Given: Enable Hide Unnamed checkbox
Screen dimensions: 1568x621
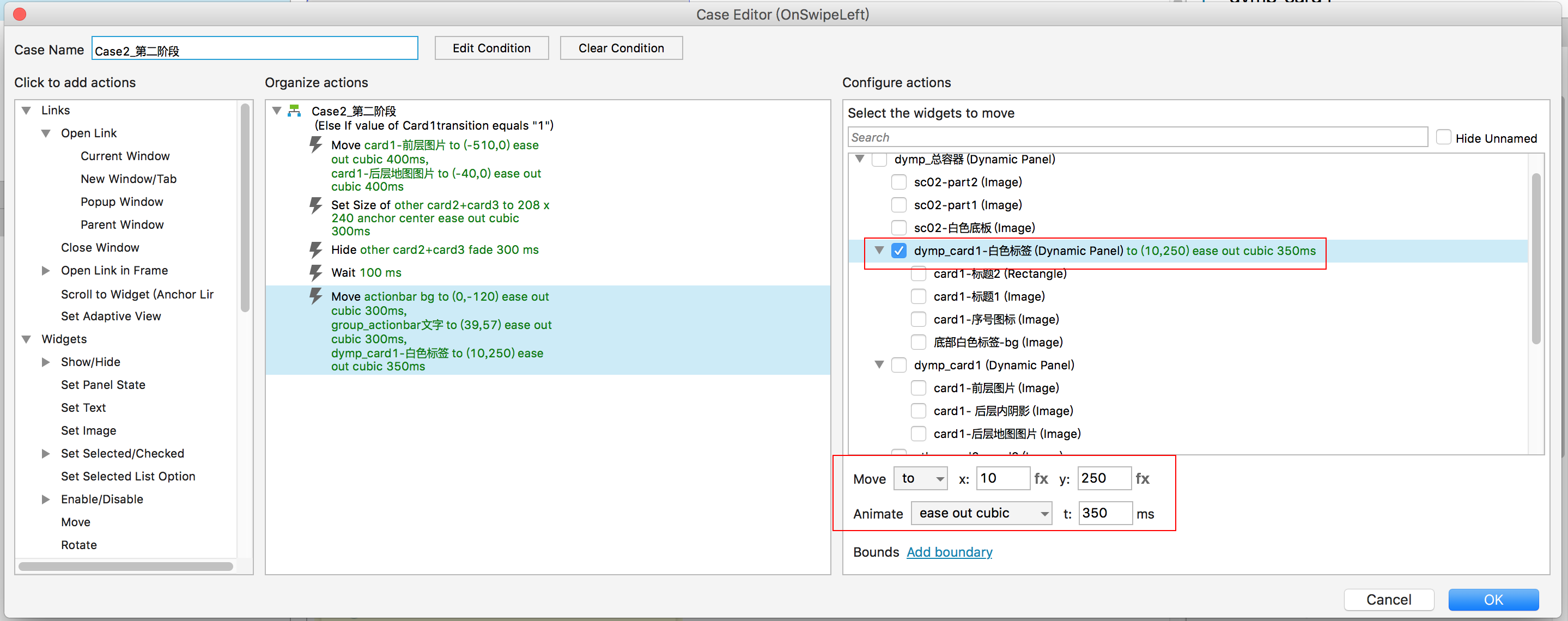Looking at the screenshot, I should 1443,138.
